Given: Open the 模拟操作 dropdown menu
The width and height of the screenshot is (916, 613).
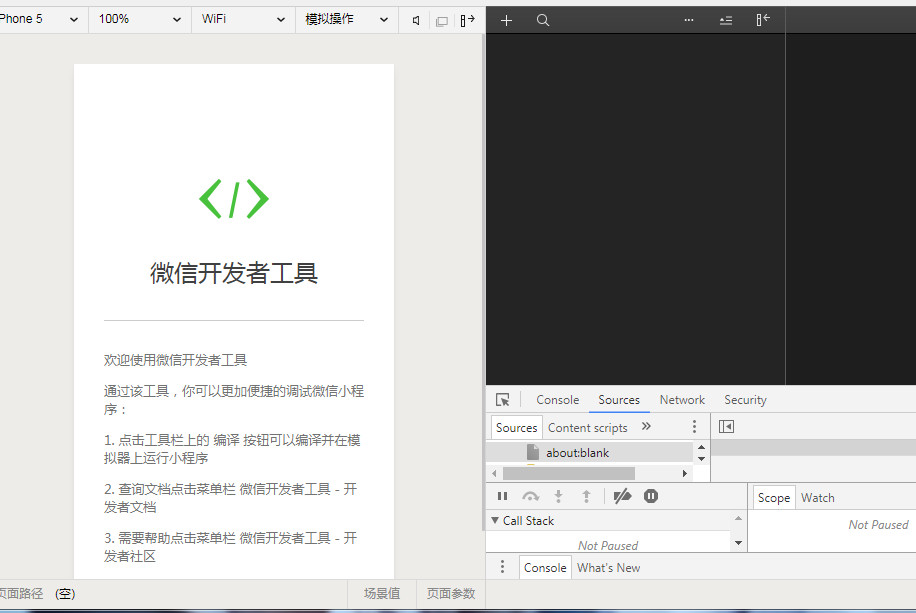Looking at the screenshot, I should [347, 19].
